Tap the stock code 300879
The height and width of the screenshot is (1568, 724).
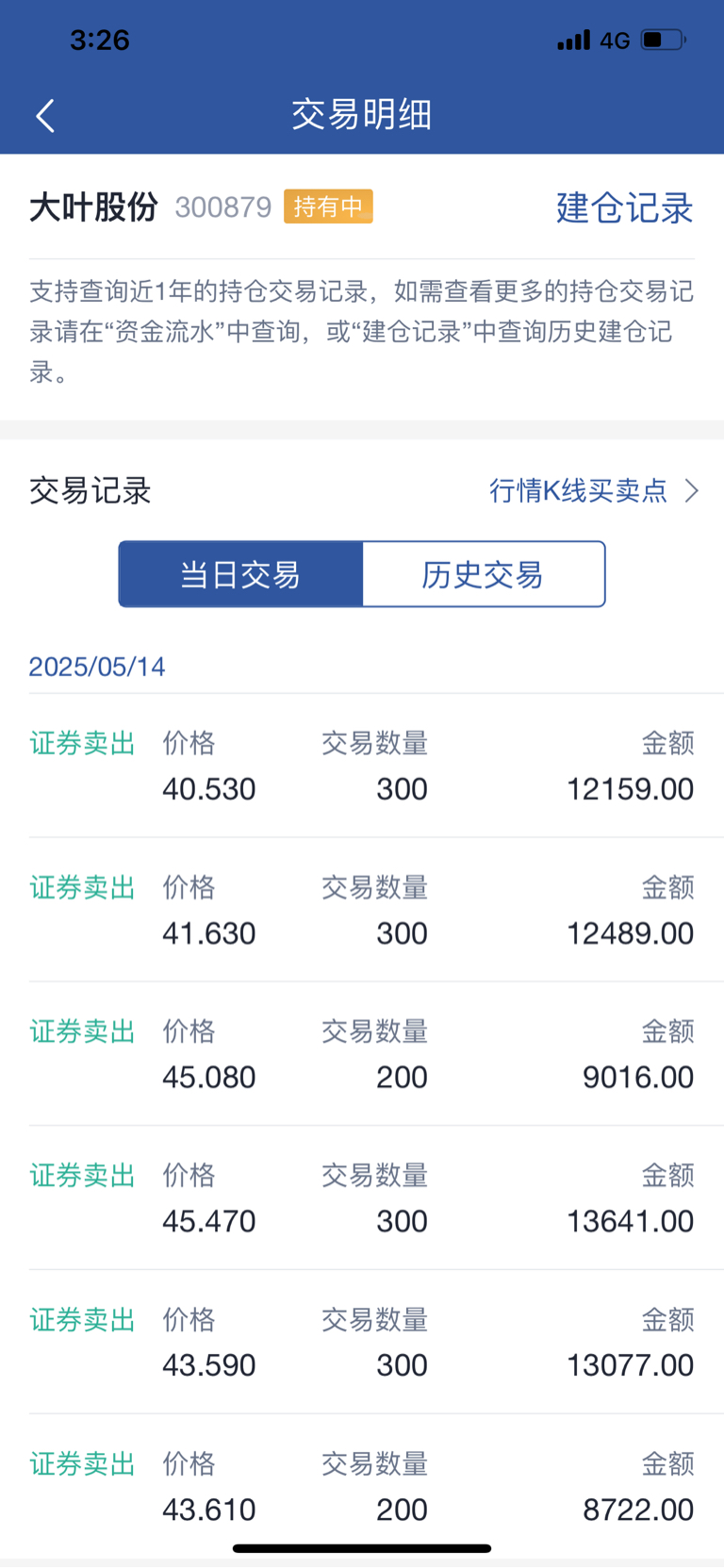pyautogui.click(x=223, y=206)
